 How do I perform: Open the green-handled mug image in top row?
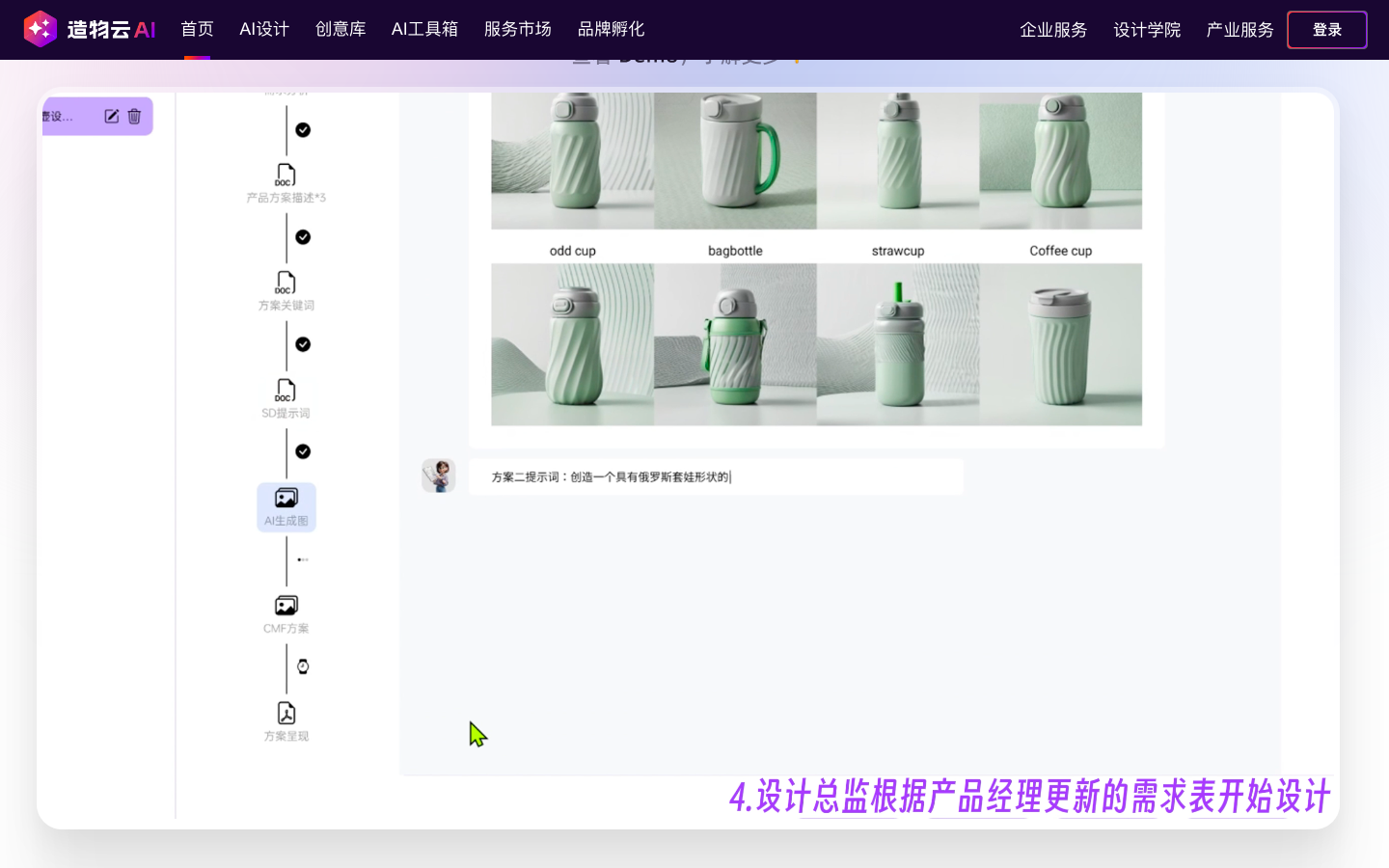735,161
